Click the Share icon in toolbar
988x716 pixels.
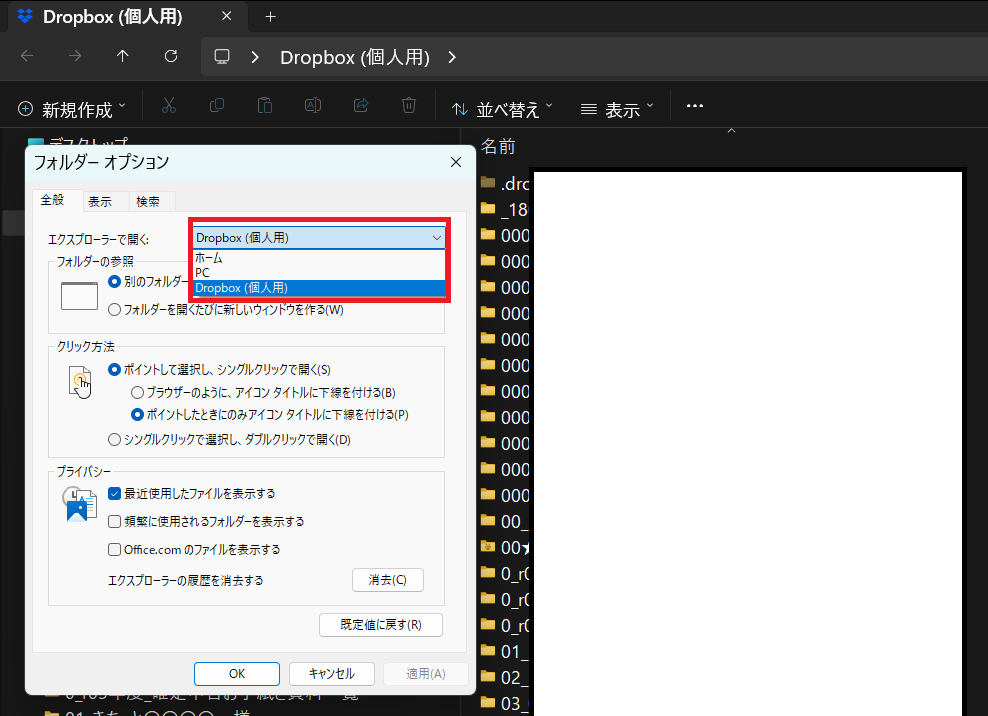[x=361, y=106]
